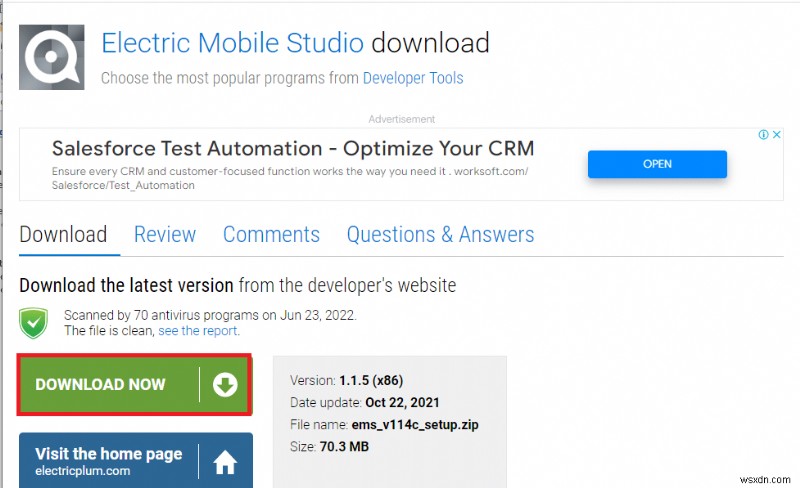Select the Download tab
The width and height of the screenshot is (800, 488).
pyautogui.click(x=63, y=234)
